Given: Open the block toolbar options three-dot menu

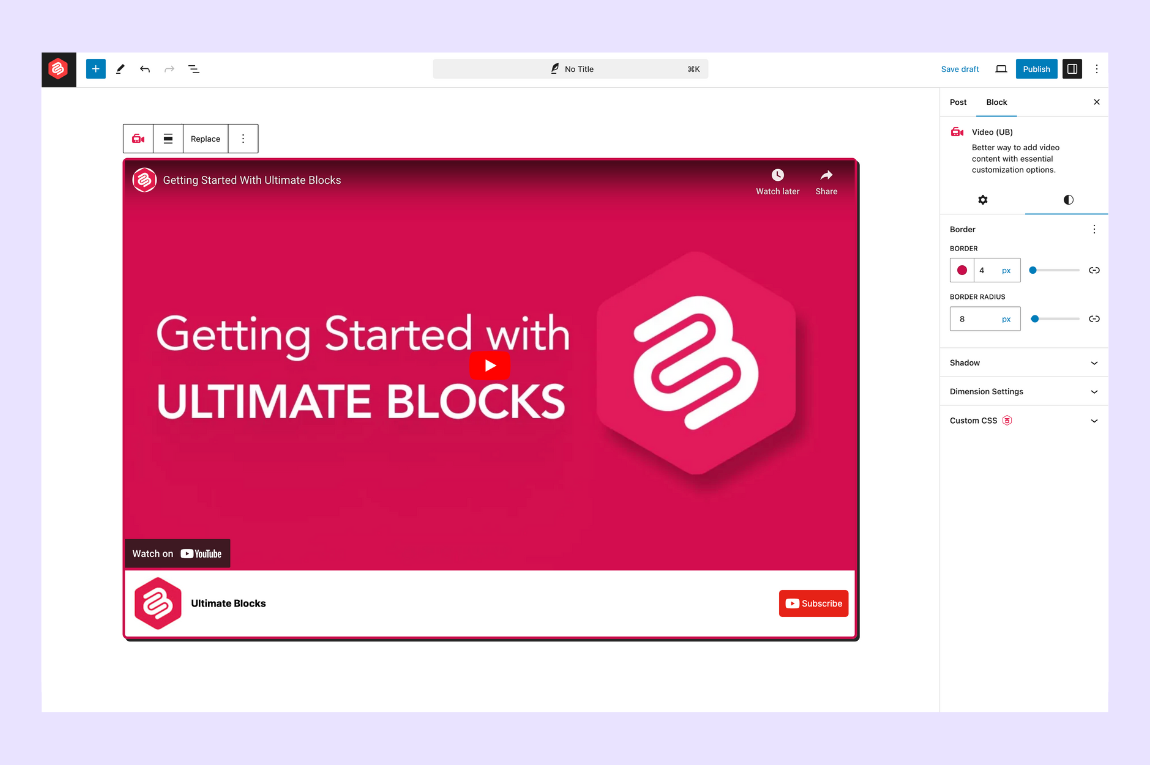Looking at the screenshot, I should [243, 138].
